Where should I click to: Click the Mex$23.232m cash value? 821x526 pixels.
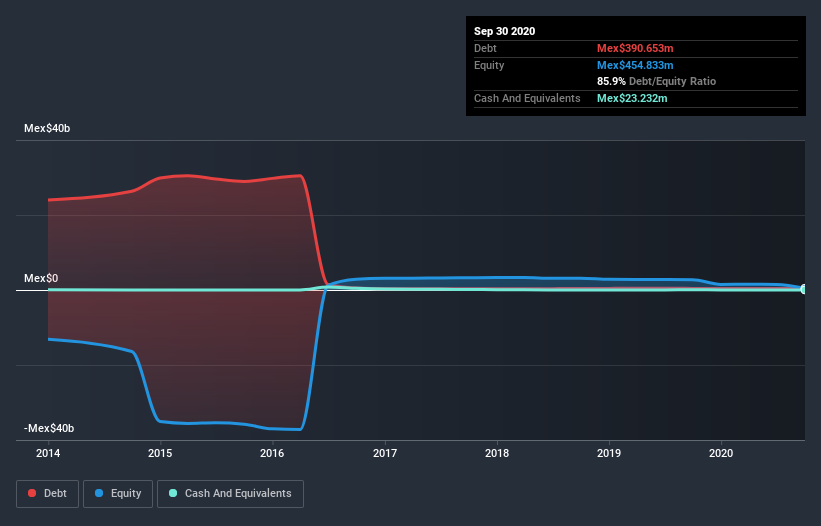point(632,98)
